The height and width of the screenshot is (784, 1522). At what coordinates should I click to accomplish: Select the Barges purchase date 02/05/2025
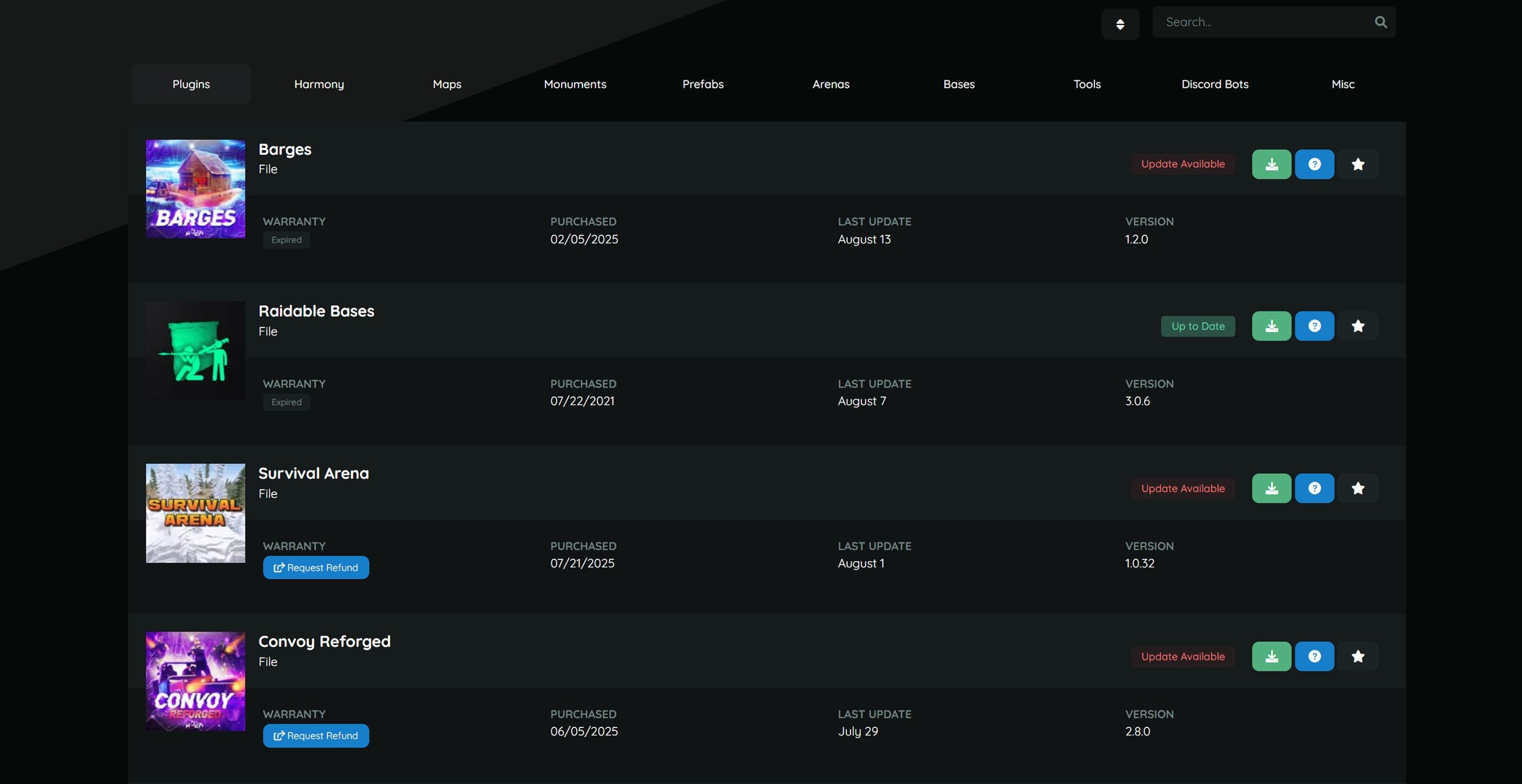coord(584,239)
